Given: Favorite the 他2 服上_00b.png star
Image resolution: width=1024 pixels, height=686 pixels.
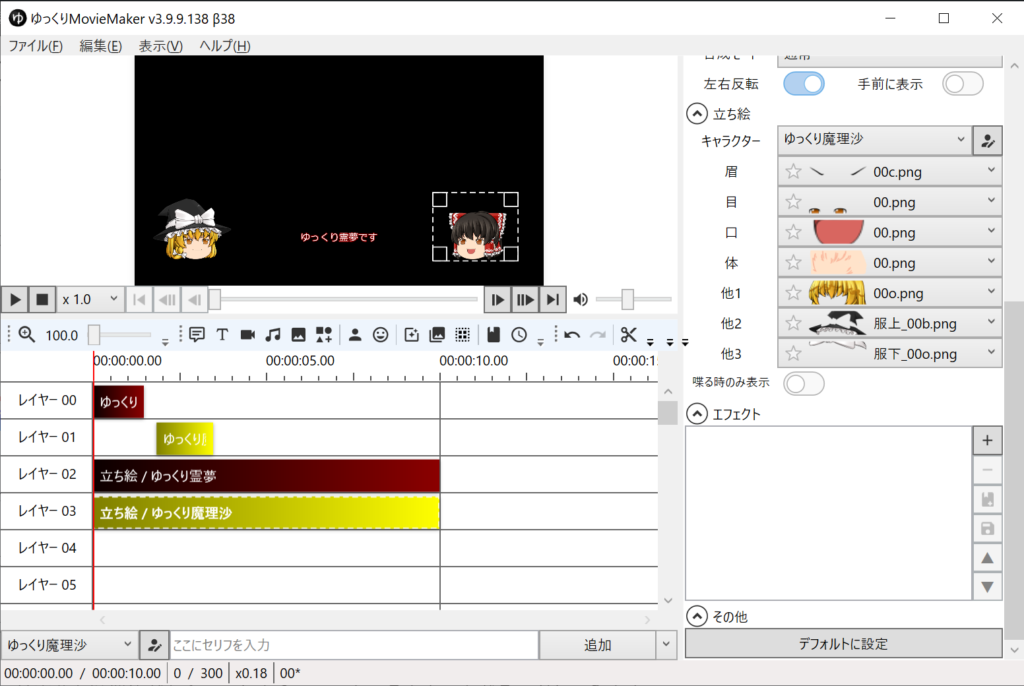Looking at the screenshot, I should [793, 323].
